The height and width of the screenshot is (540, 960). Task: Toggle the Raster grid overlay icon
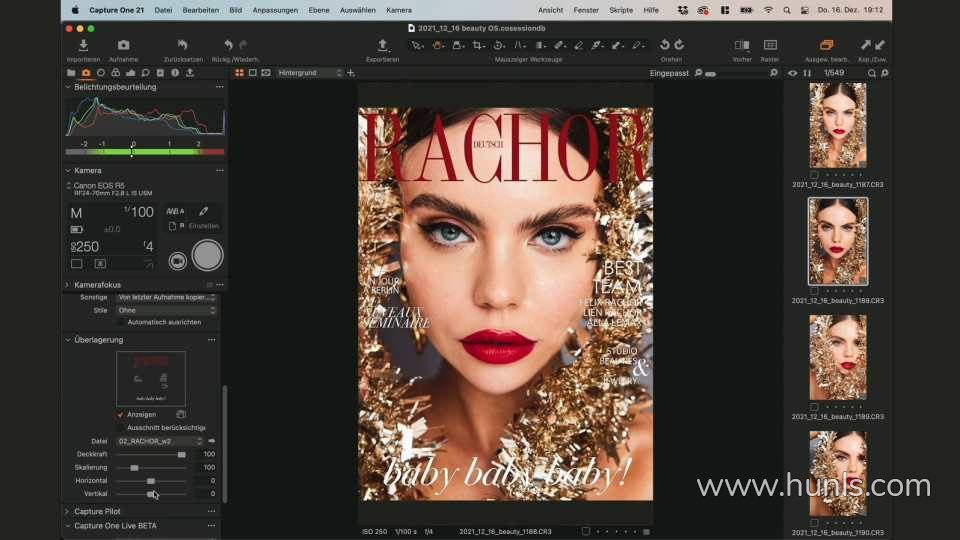coord(770,46)
